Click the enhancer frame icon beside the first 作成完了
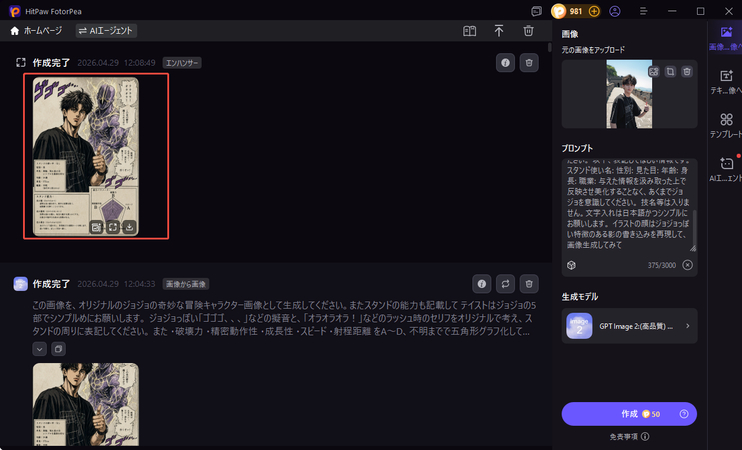Image resolution: width=742 pixels, height=450 pixels. (x=20, y=62)
